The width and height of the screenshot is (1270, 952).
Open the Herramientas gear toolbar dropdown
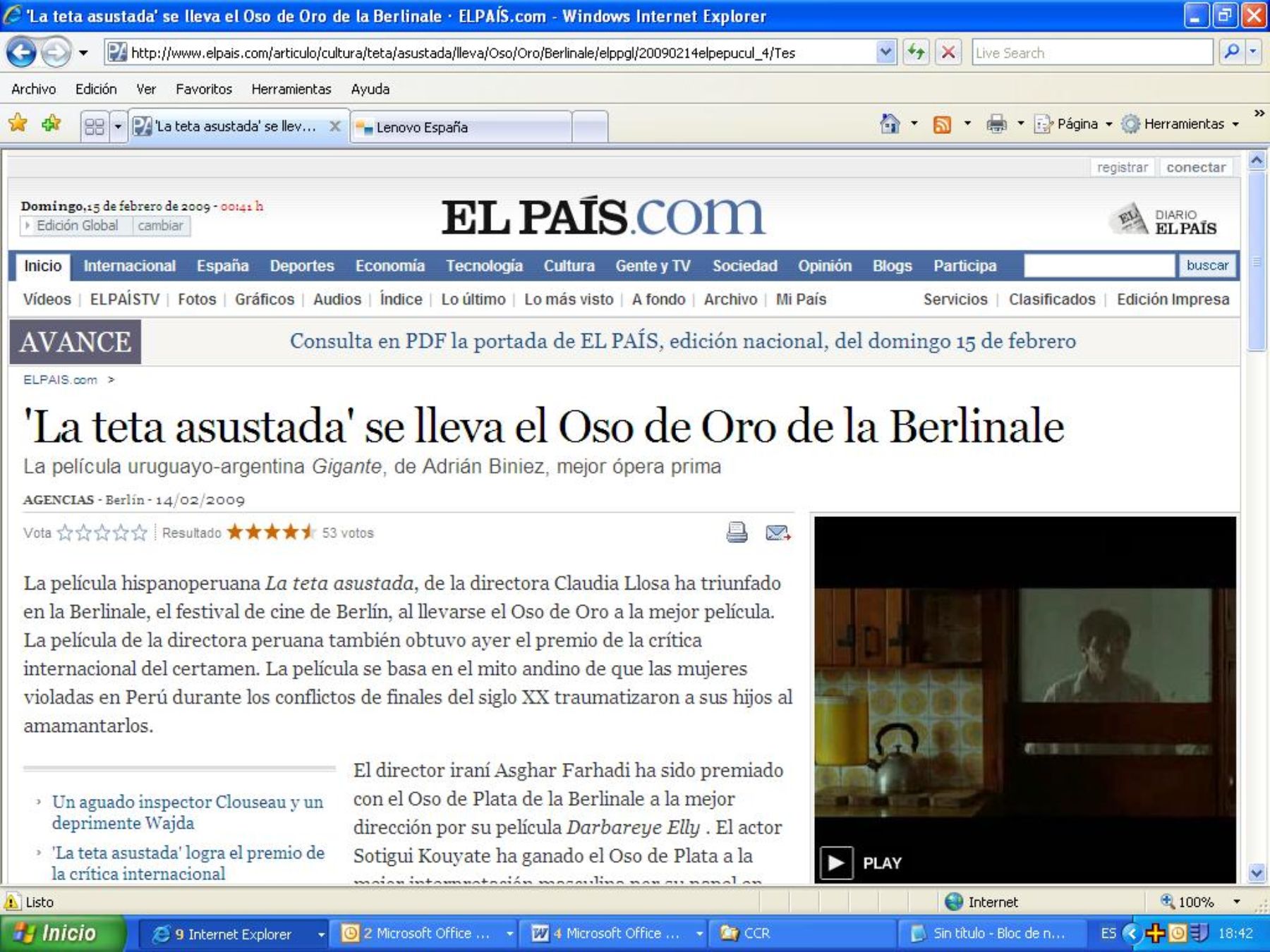[1180, 124]
